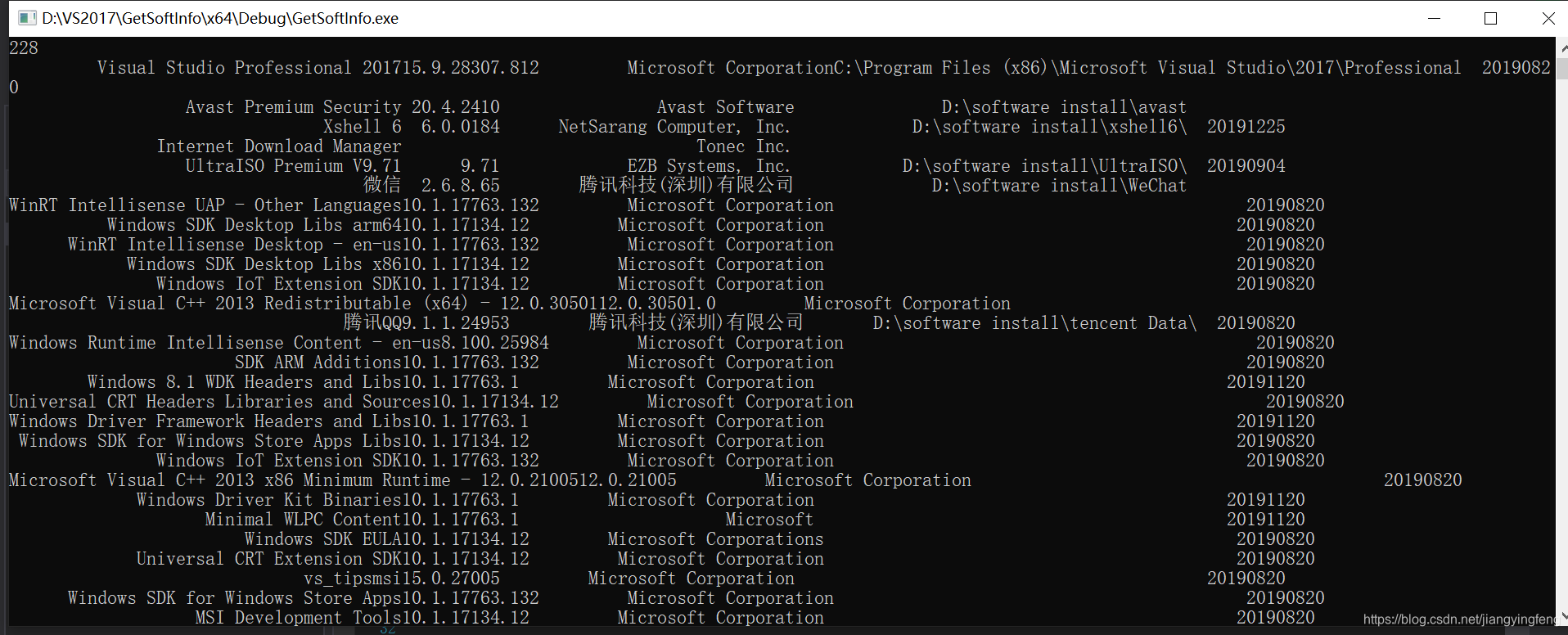This screenshot has height=635, width=1568.
Task: Click 'vs_tipsmsi15.0.27005' entry
Action: point(401,578)
